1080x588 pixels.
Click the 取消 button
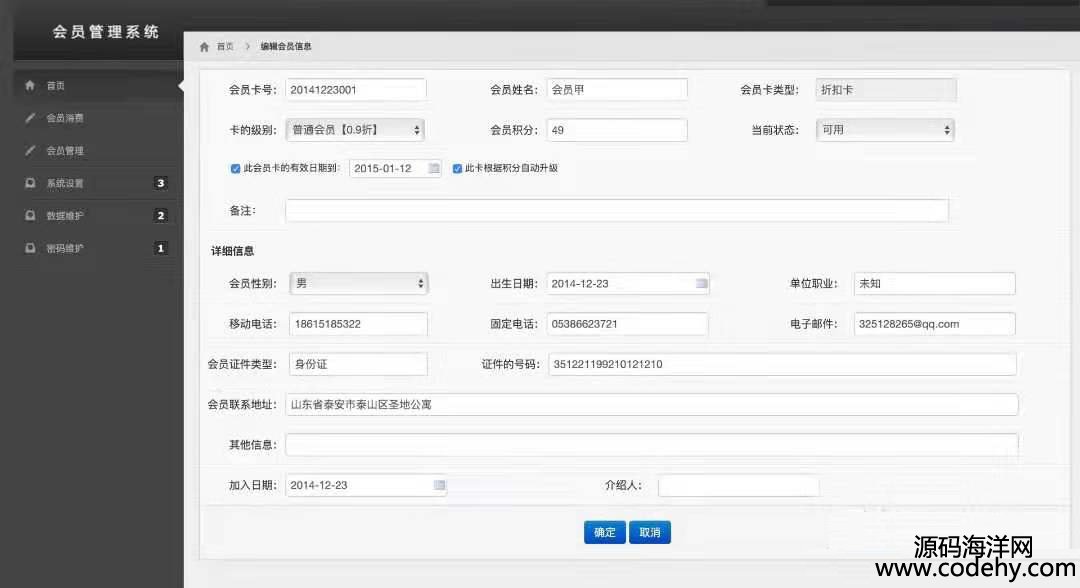(650, 532)
